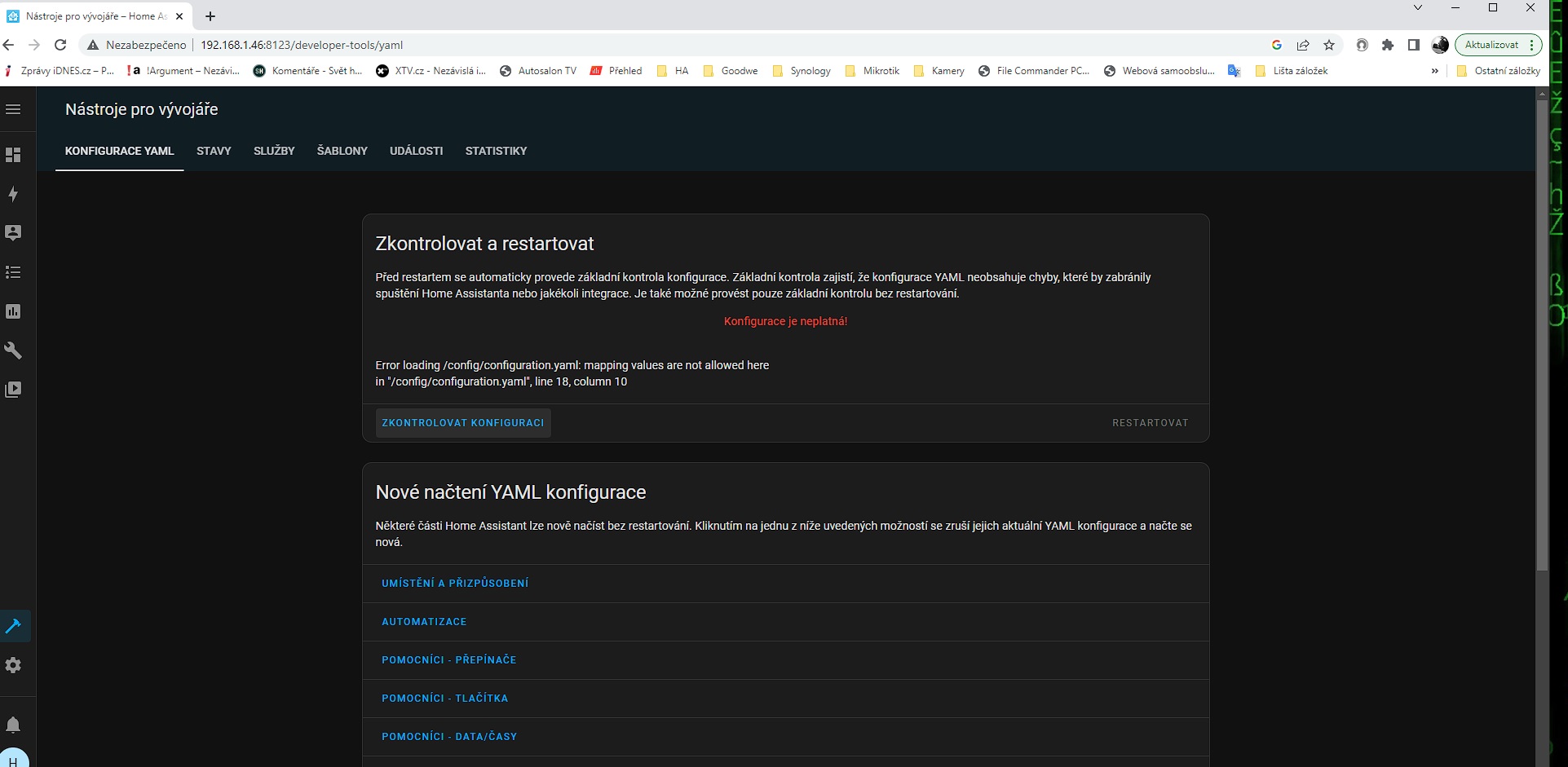The height and width of the screenshot is (767, 1568).
Task: Click the RESTARTOVAT button
Action: click(1151, 423)
